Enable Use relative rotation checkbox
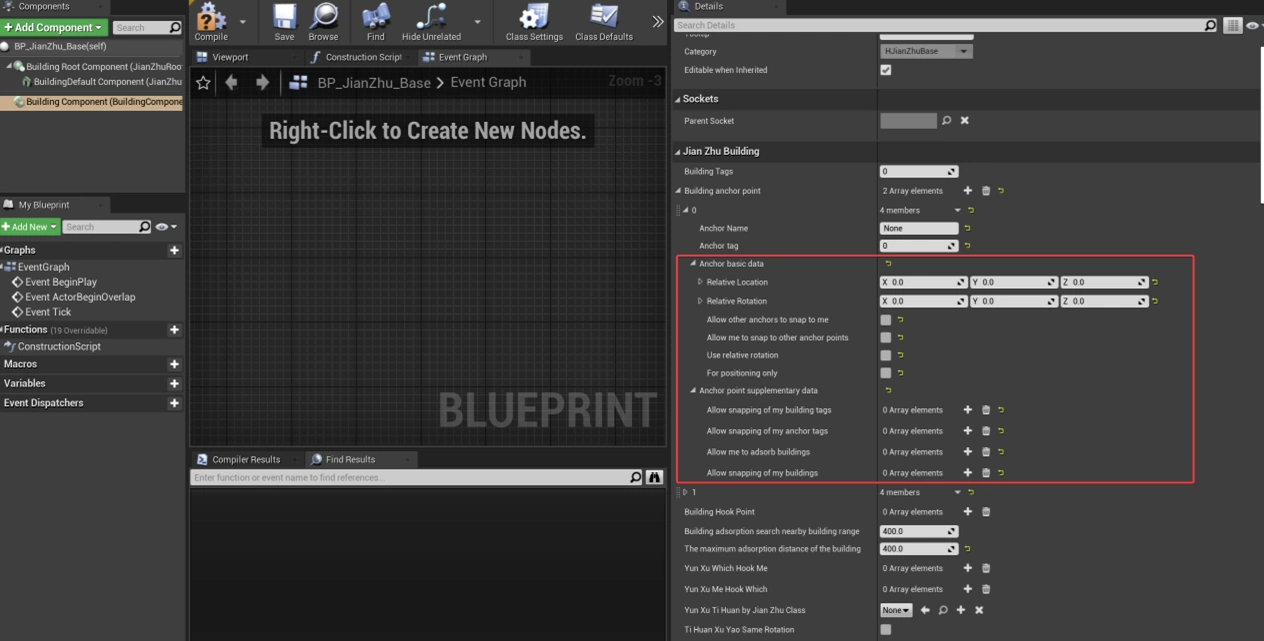This screenshot has width=1264, height=641. pyautogui.click(x=886, y=355)
